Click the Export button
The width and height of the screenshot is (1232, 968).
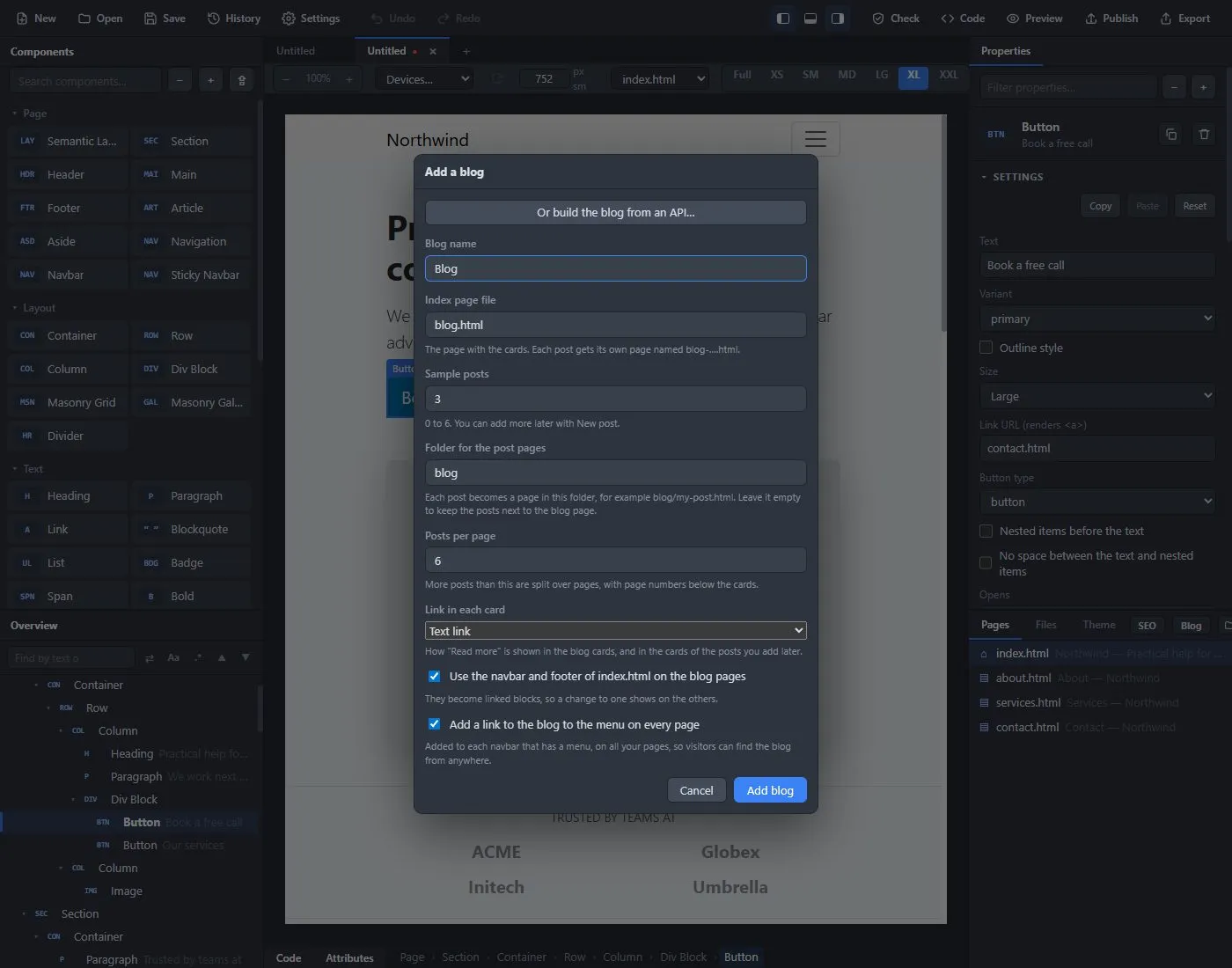point(1184,18)
